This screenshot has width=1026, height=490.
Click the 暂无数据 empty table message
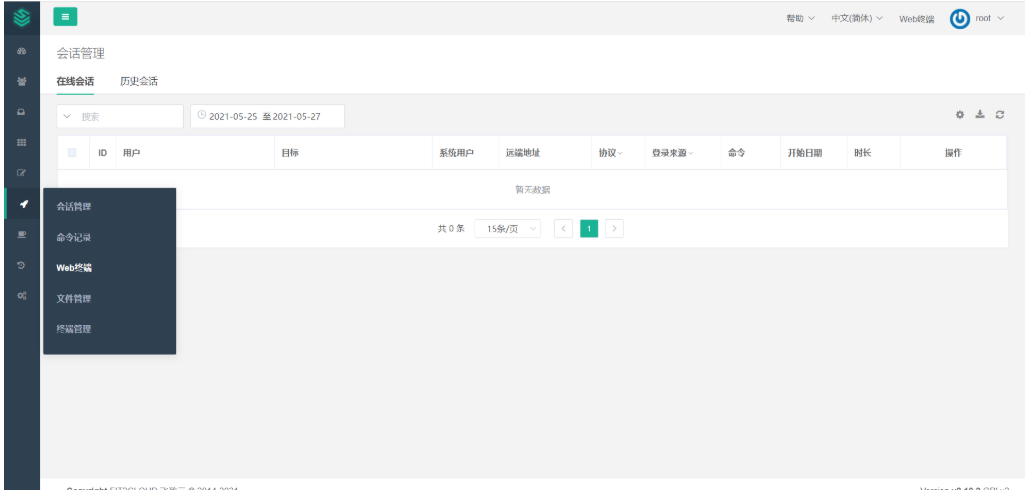pos(533,190)
